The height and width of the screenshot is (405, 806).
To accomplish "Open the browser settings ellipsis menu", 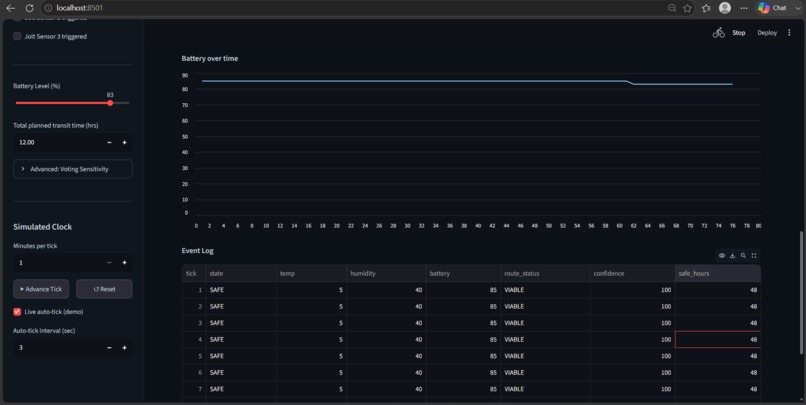I will 744,8.
